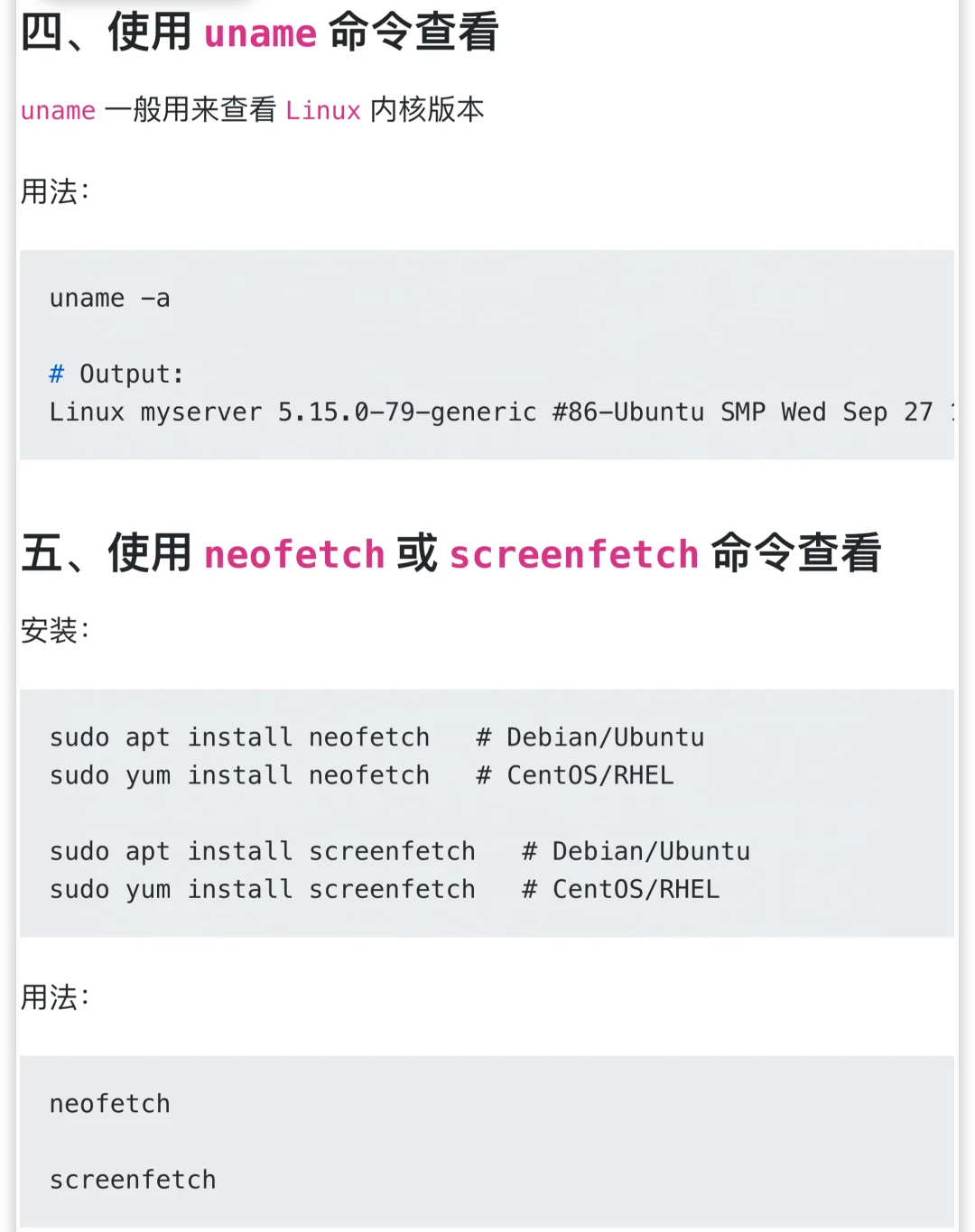Click the "sudo apt install neofetch" command

[239, 737]
